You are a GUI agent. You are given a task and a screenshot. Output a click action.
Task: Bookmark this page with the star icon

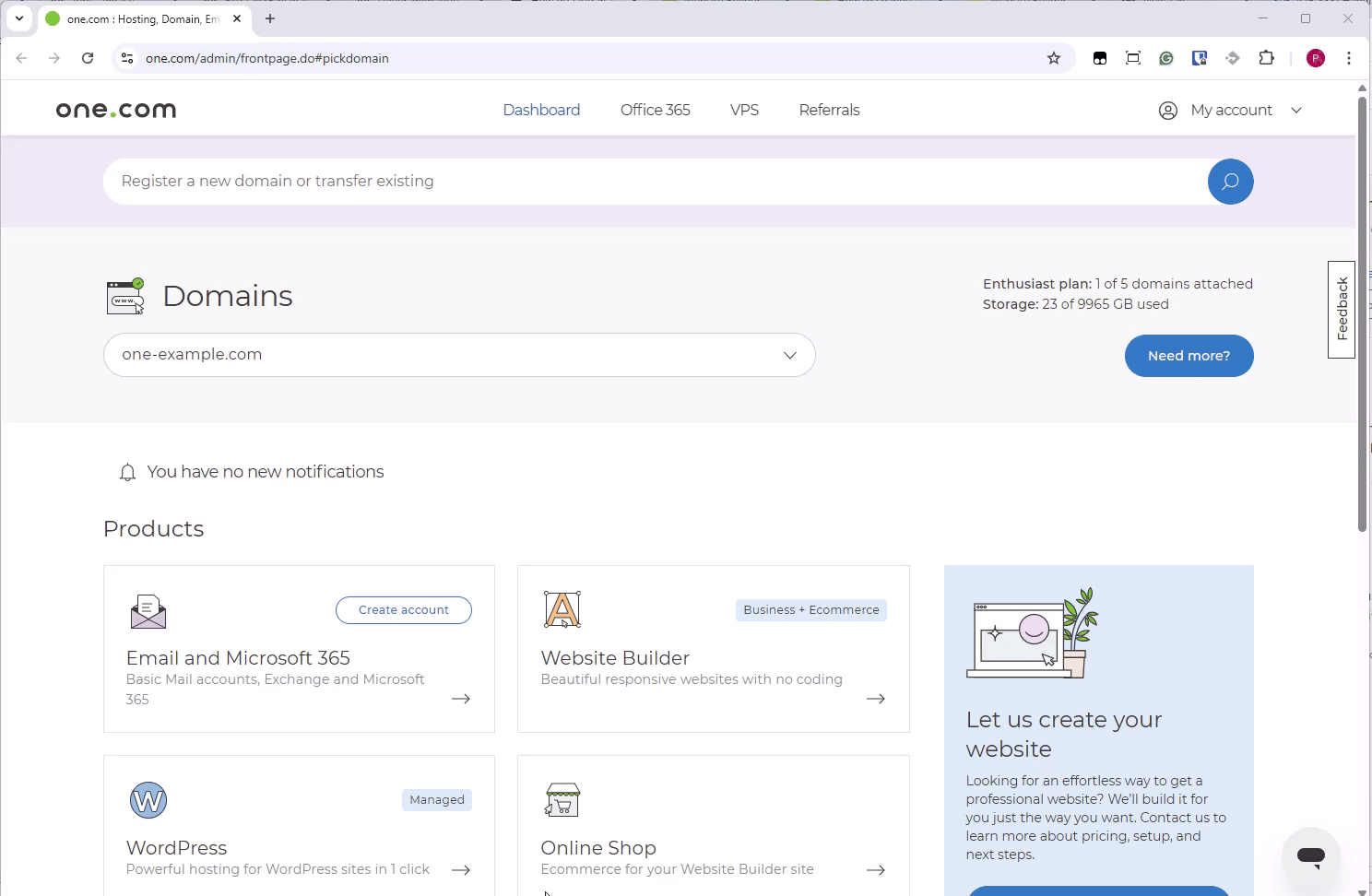point(1053,57)
